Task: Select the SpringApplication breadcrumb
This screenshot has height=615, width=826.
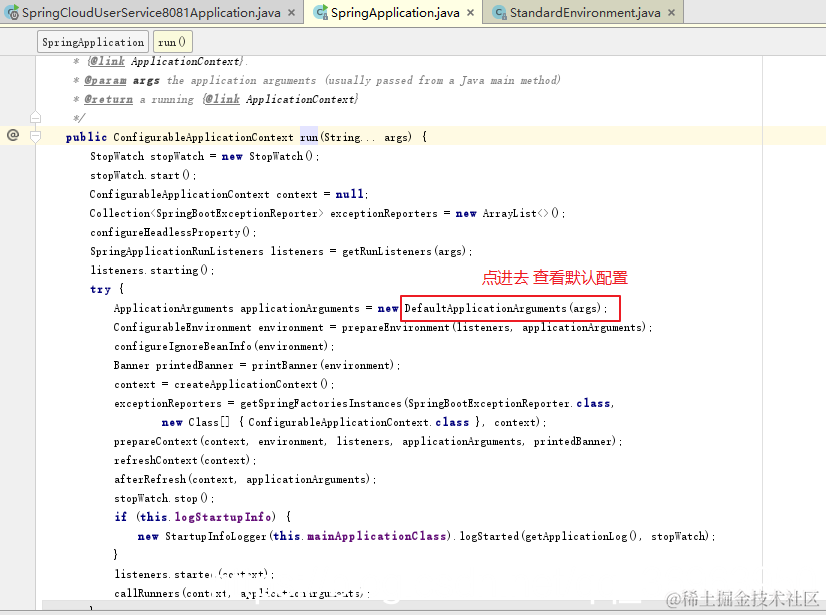Action: (x=93, y=42)
